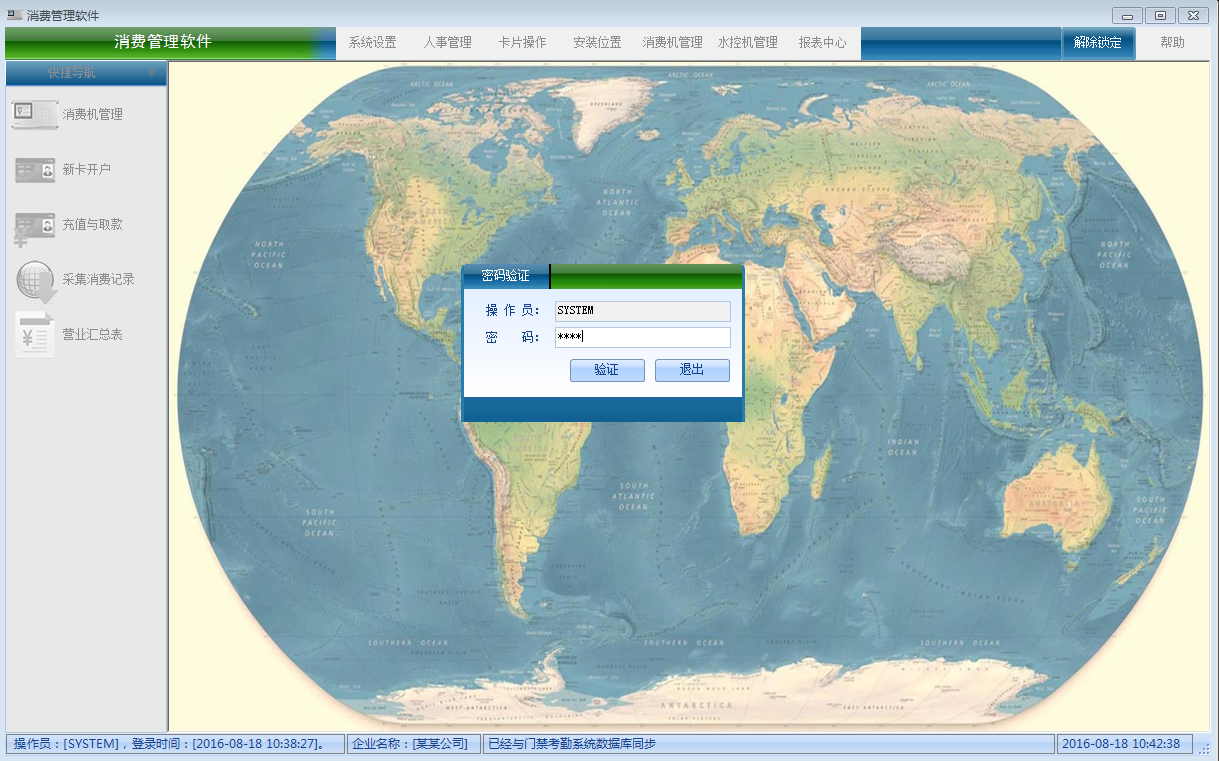Open the 人事管理 menu

click(447, 43)
